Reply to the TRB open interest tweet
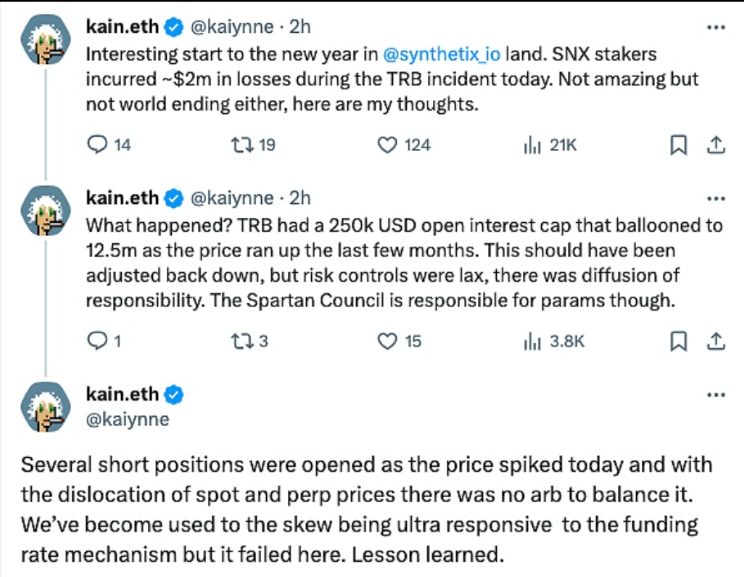Screen dimensions: 744x577 (x=98, y=342)
